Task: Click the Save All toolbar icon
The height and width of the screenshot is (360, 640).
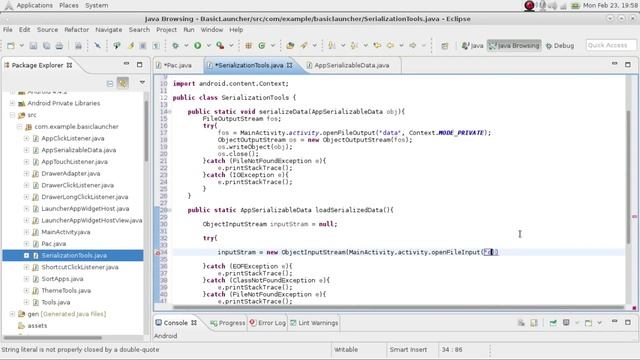Action: [46, 46]
